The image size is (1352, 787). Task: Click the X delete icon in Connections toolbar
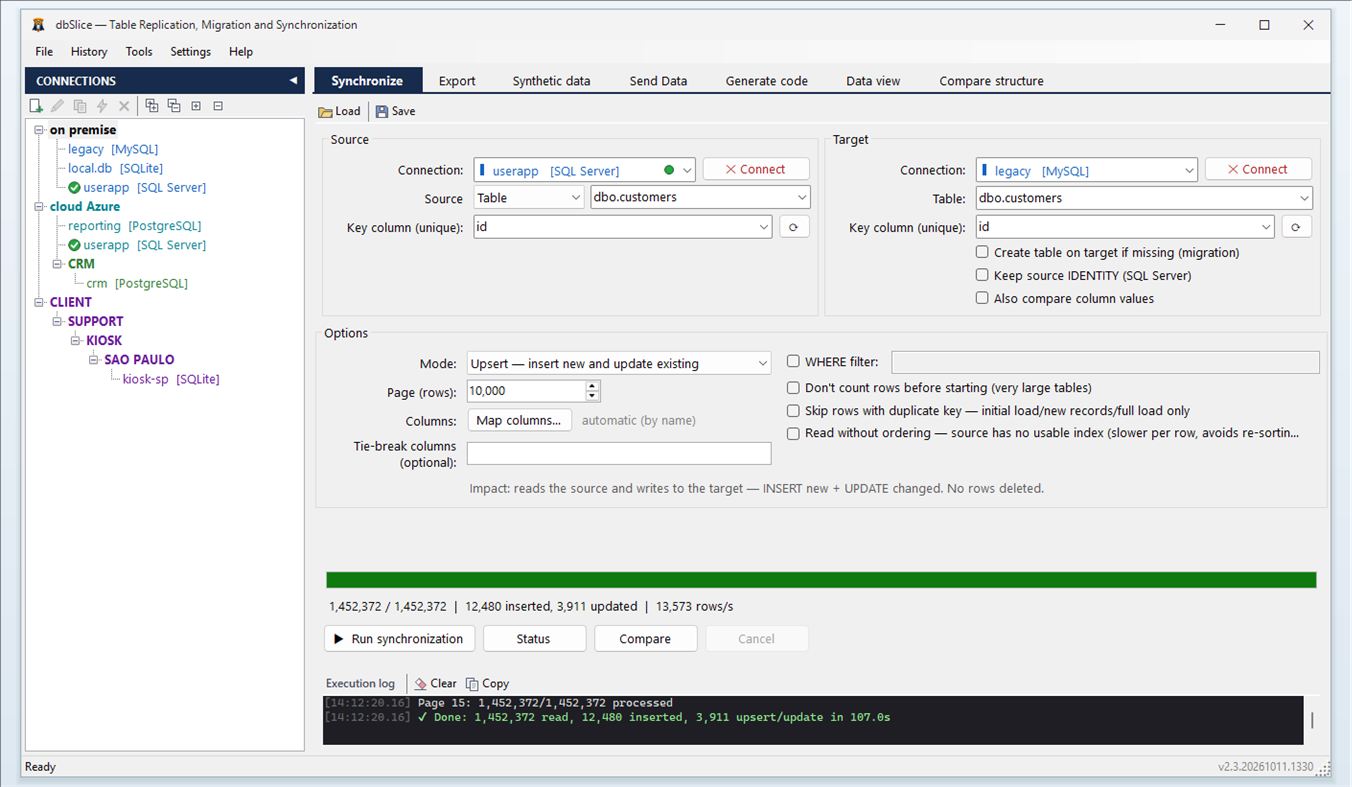124,106
